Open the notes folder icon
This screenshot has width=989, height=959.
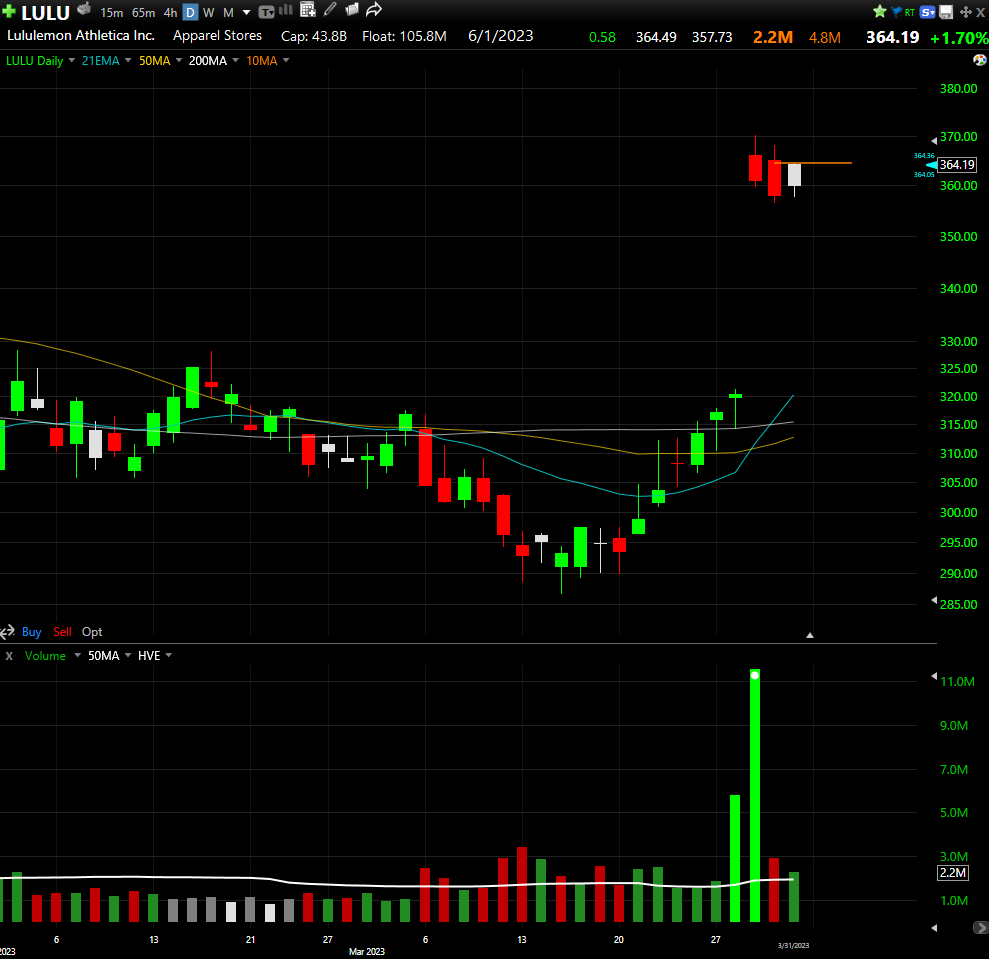click(x=352, y=9)
